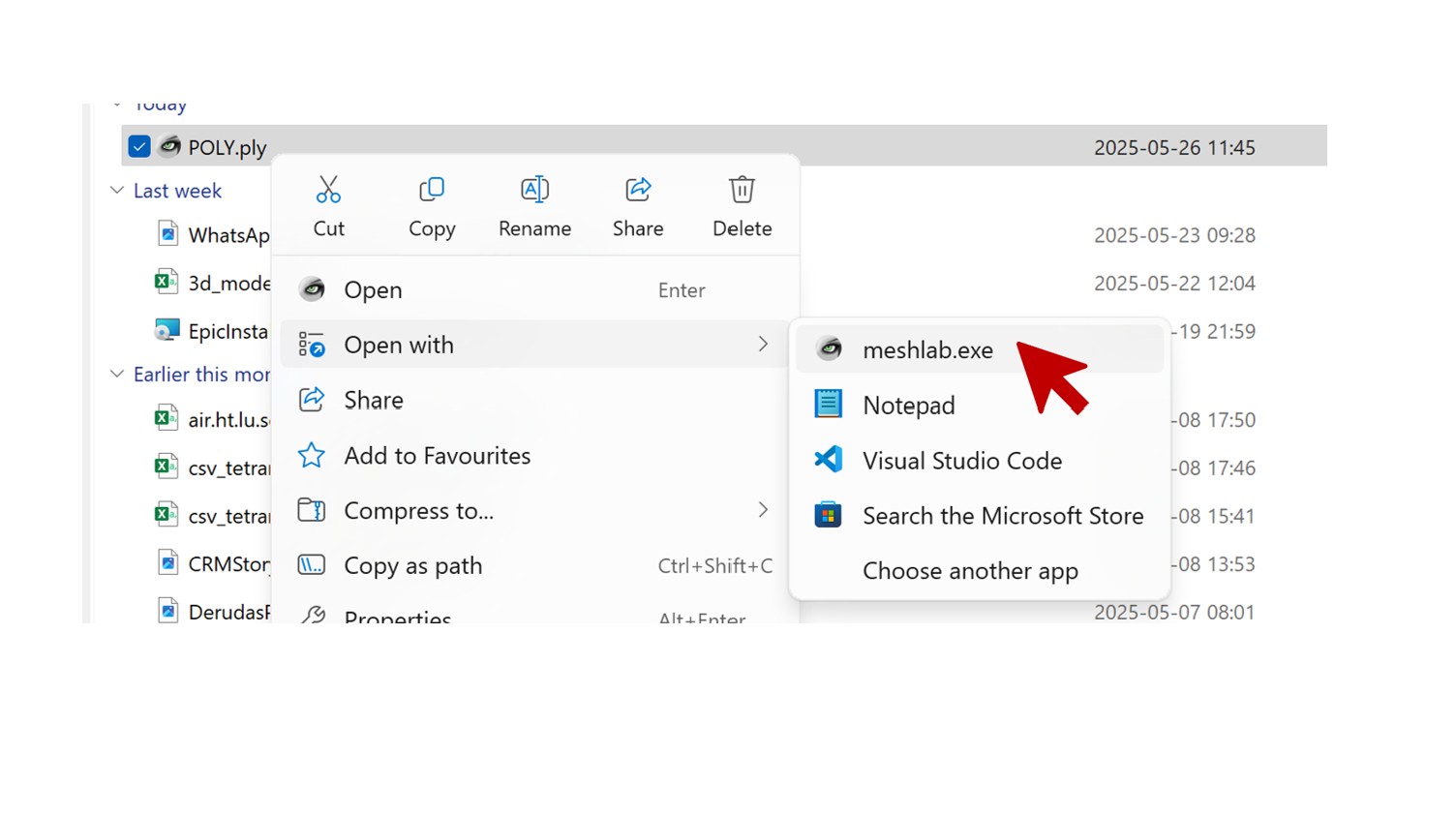Screen dimensions: 1456x815
Task: Choose meshlab.exe from Open with submenu
Action: tap(926, 350)
